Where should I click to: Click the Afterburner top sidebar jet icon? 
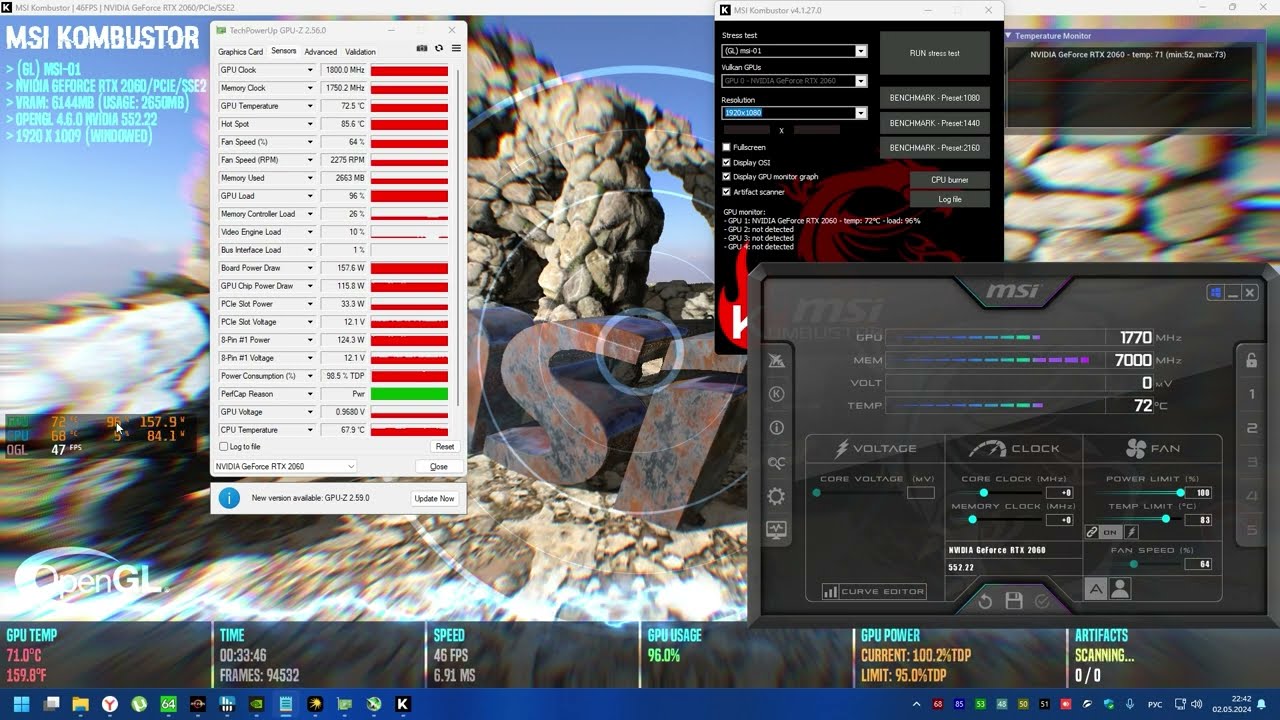[776, 361]
